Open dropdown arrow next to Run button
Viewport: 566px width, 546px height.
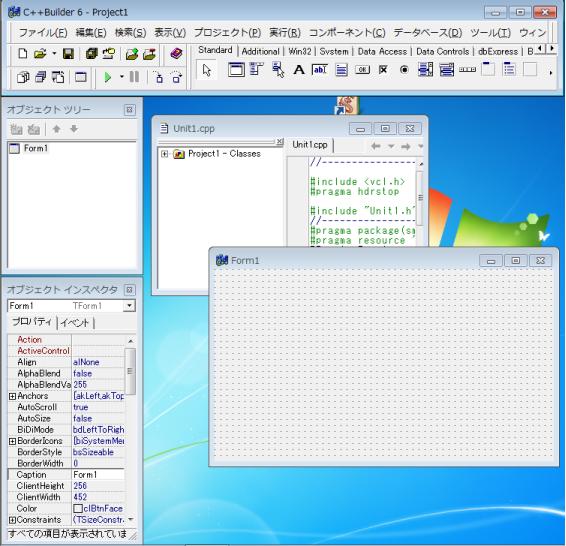(x=122, y=77)
